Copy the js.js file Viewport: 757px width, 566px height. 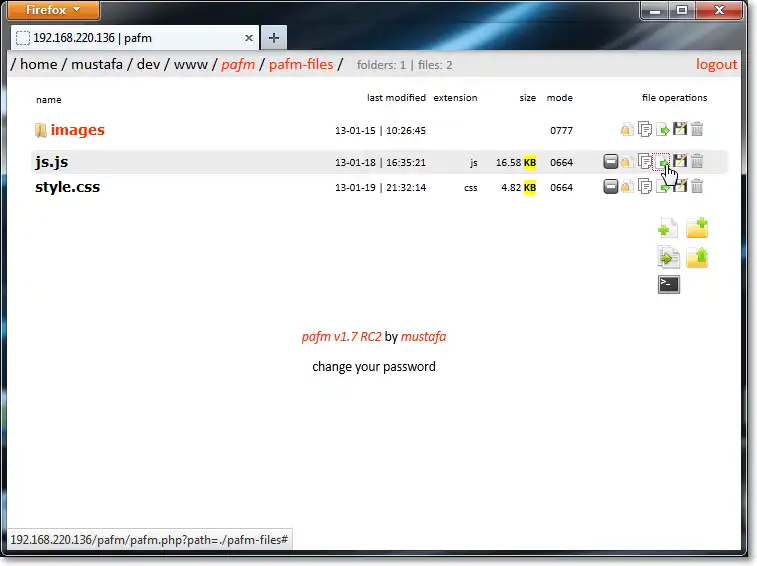click(x=645, y=161)
